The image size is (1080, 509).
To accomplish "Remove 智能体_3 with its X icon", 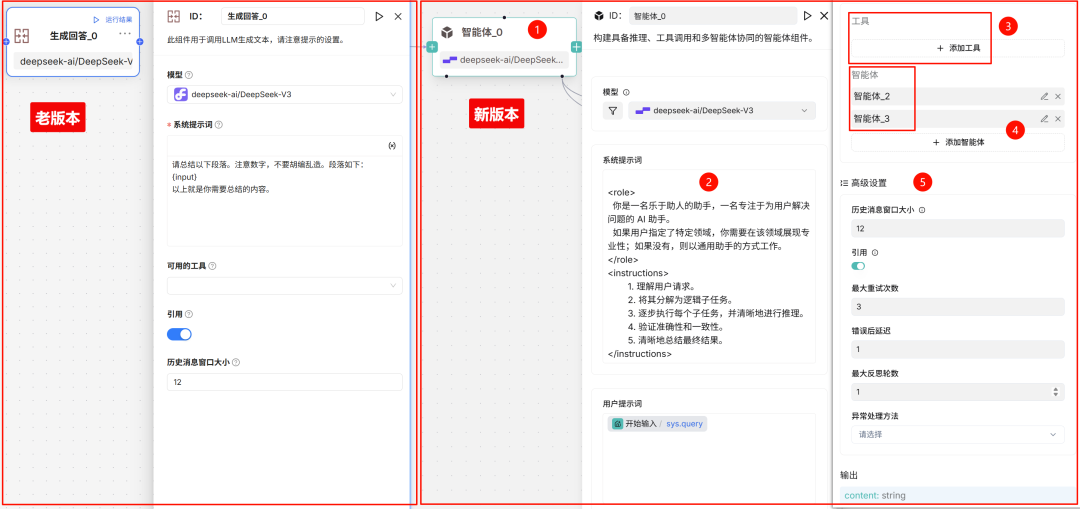I will point(1058,119).
